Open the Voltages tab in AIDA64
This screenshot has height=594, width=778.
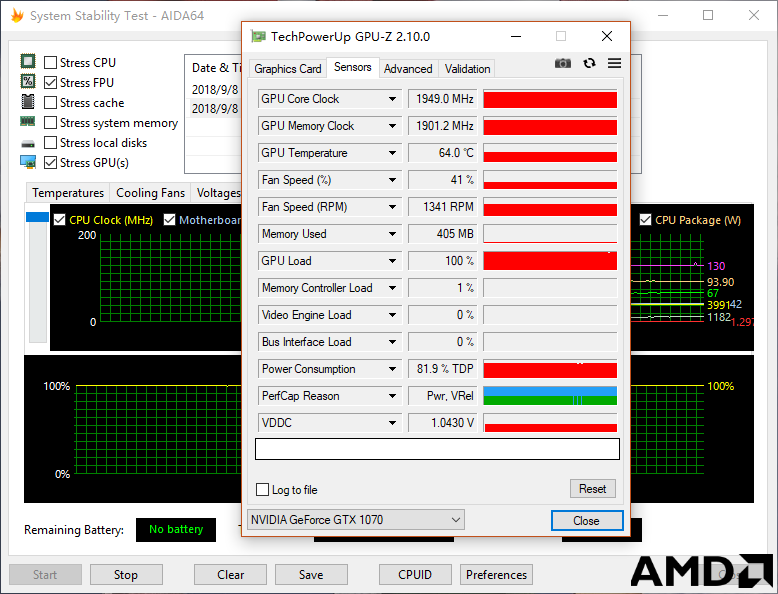tap(218, 193)
